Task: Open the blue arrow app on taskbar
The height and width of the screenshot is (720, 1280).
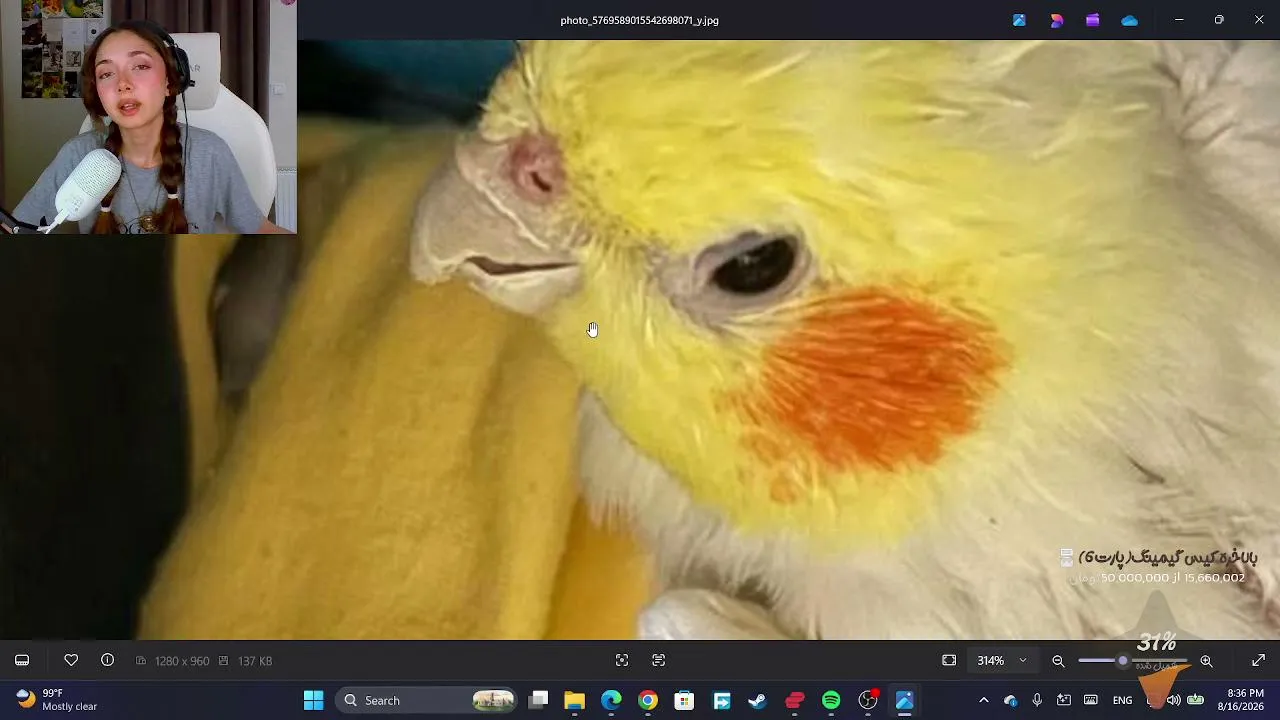Action: (721, 700)
